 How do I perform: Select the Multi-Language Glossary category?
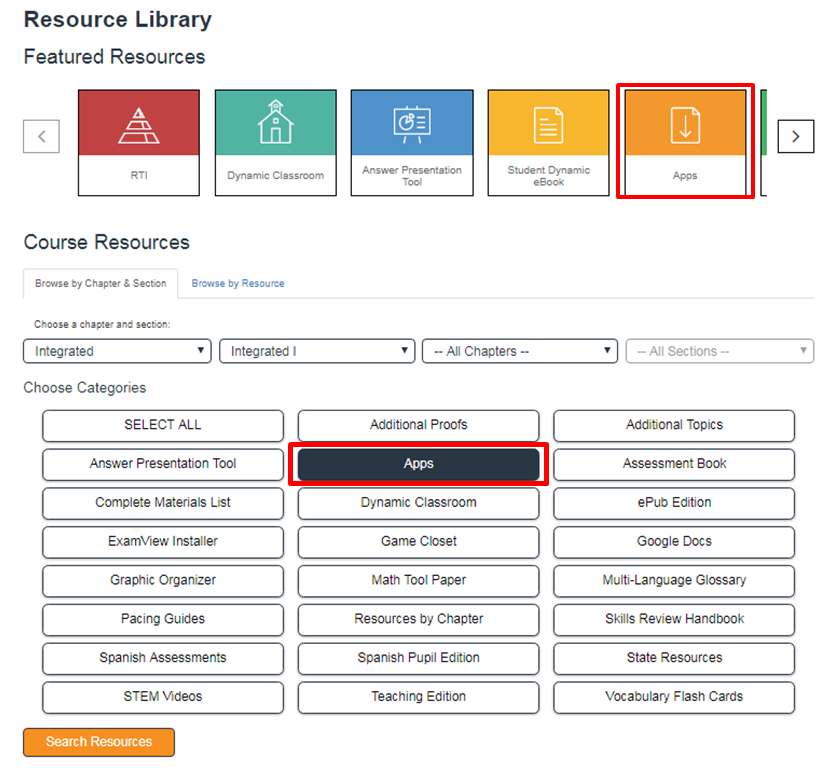[x=674, y=580]
